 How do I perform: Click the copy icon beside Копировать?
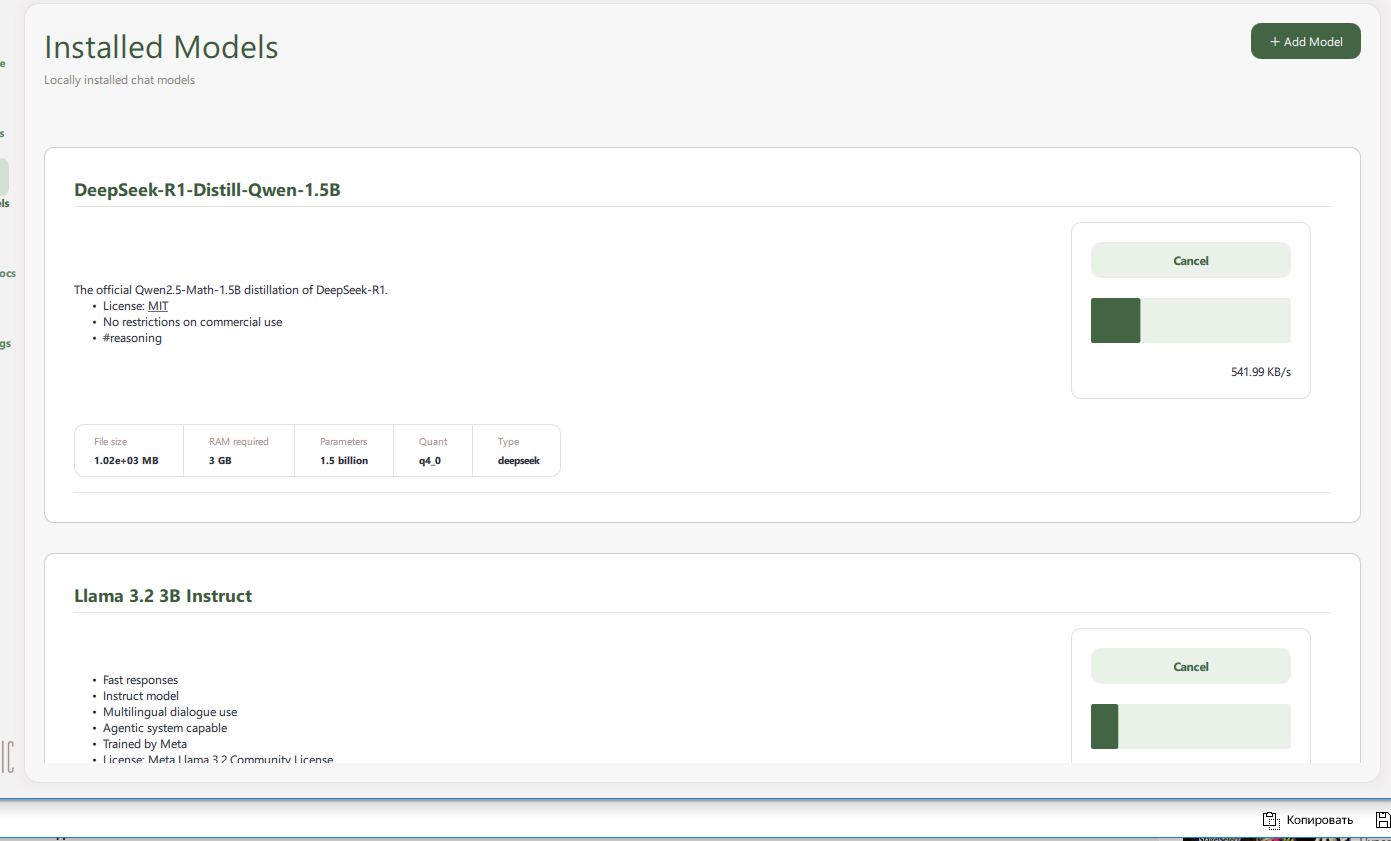[x=1270, y=820]
